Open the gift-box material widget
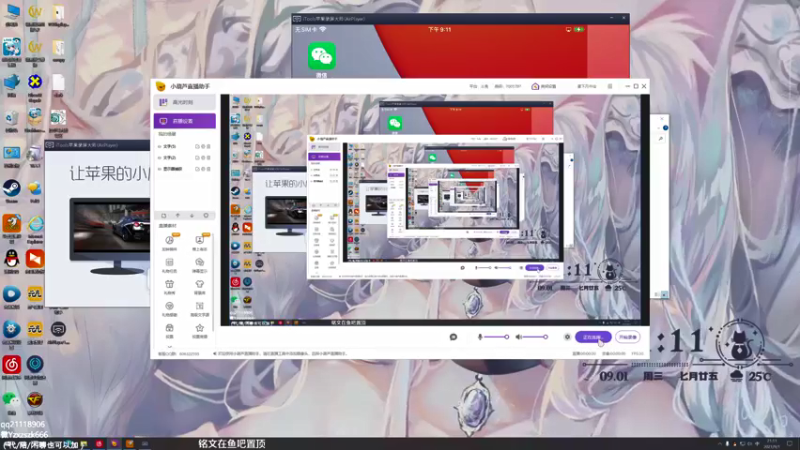800x450 pixels. pos(169,286)
